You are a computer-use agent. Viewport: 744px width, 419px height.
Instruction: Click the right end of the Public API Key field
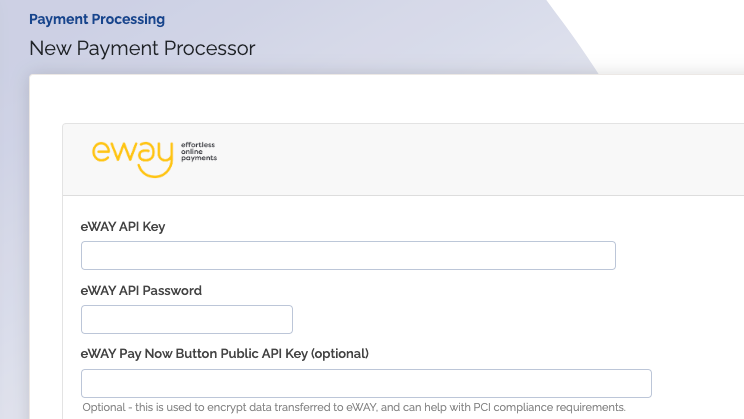click(x=636, y=384)
